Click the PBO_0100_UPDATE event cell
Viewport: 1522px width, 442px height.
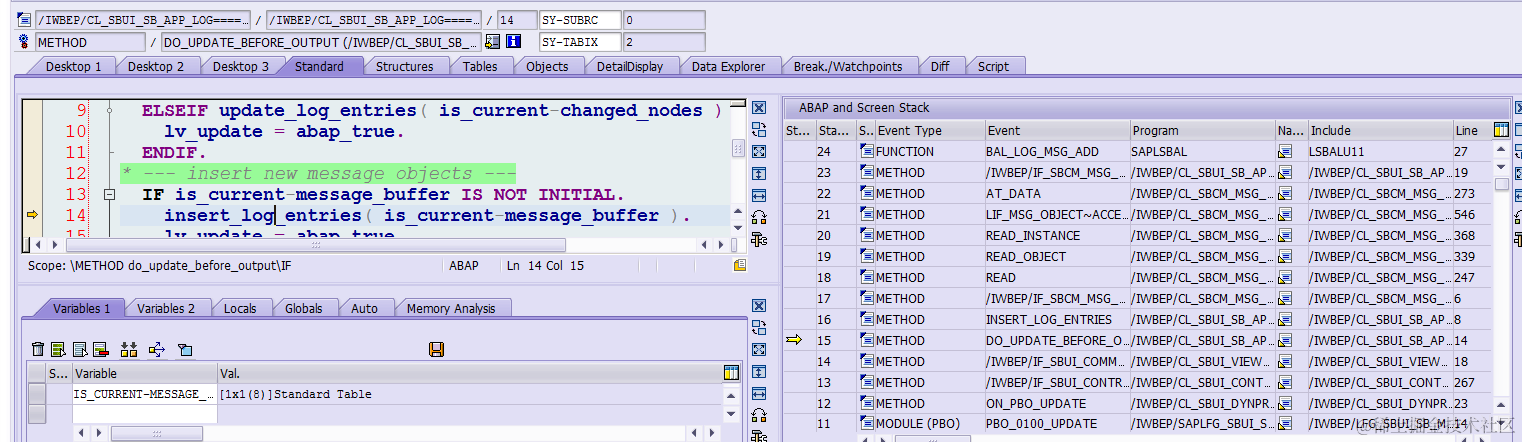[x=1057, y=424]
